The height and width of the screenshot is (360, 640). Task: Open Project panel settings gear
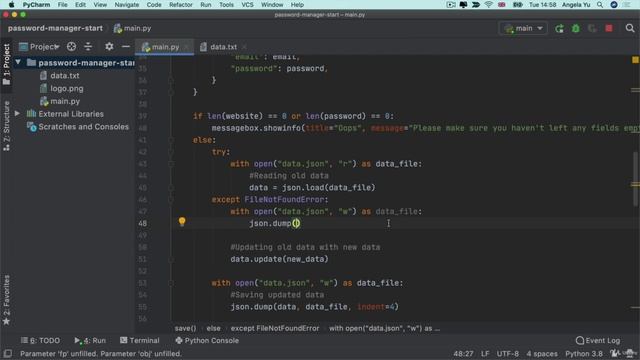point(109,47)
